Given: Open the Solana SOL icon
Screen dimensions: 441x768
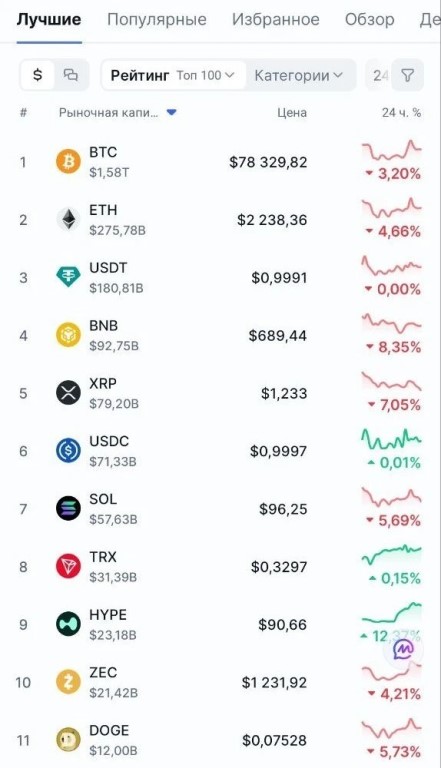Looking at the screenshot, I should (x=68, y=509).
